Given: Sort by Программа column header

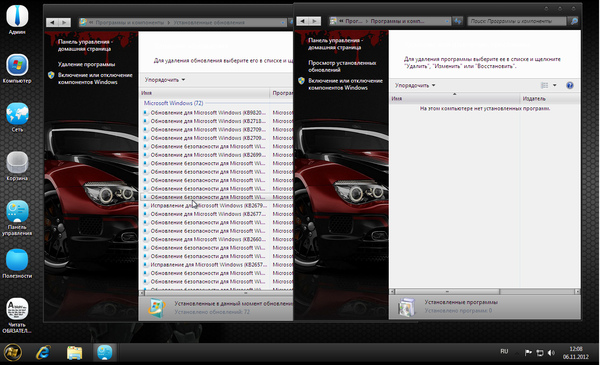Looking at the screenshot, I should click(282, 93).
